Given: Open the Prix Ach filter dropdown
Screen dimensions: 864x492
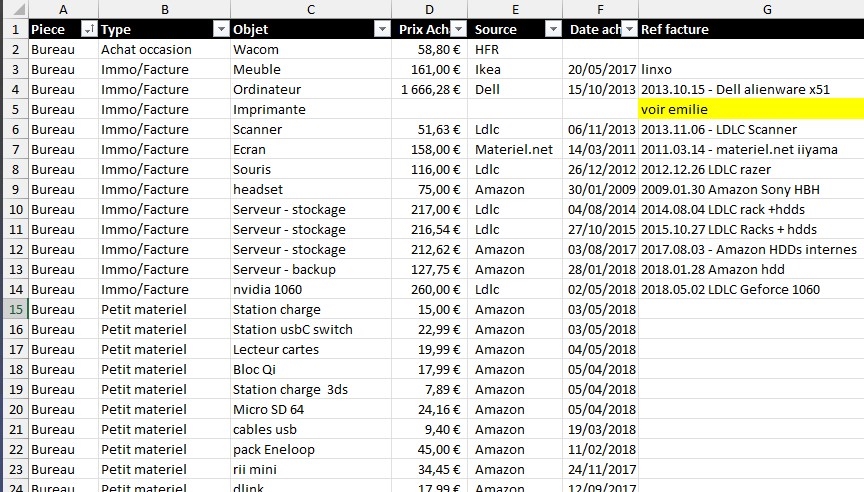Looking at the screenshot, I should (458, 29).
